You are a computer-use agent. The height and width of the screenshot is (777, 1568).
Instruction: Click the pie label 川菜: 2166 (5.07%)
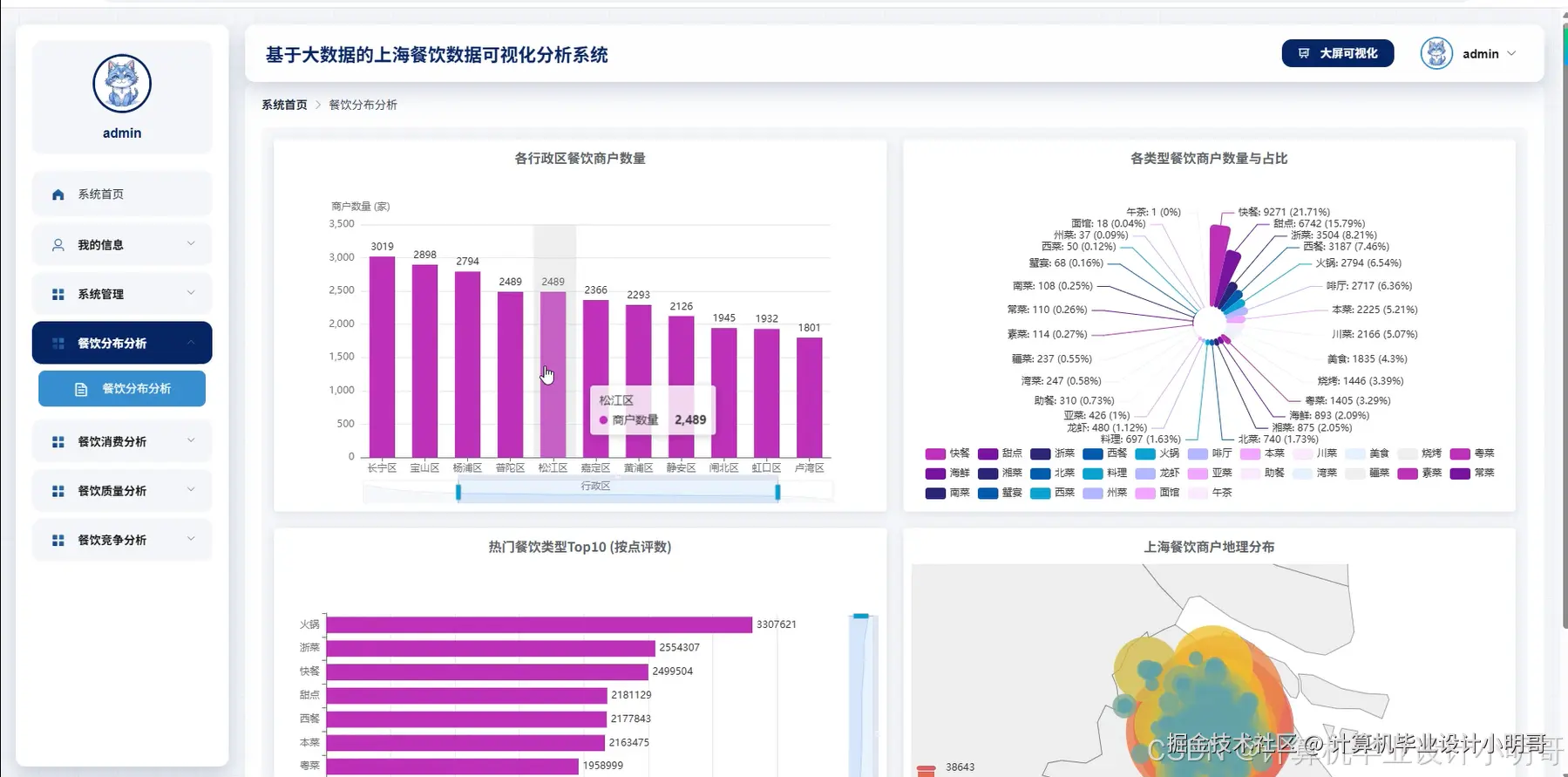click(1375, 334)
